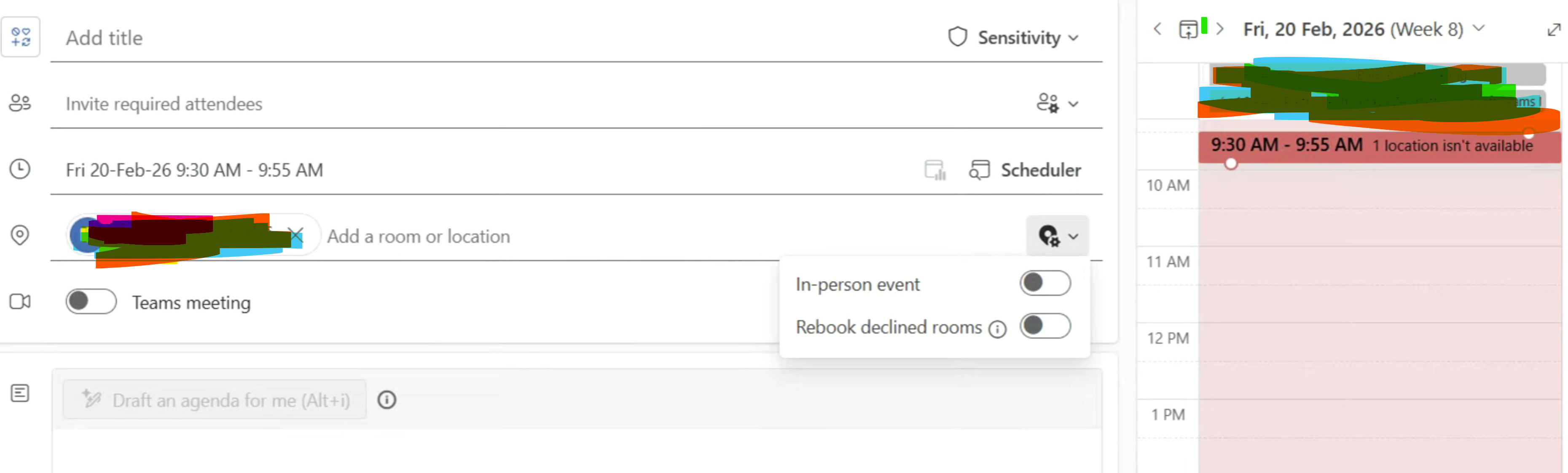Open the date picker chevron beside Week 8
1568x473 pixels.
[x=1479, y=29]
